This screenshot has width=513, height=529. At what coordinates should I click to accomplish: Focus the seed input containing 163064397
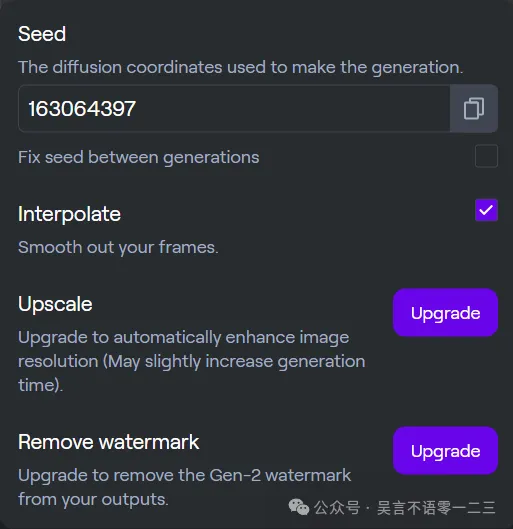click(x=234, y=108)
